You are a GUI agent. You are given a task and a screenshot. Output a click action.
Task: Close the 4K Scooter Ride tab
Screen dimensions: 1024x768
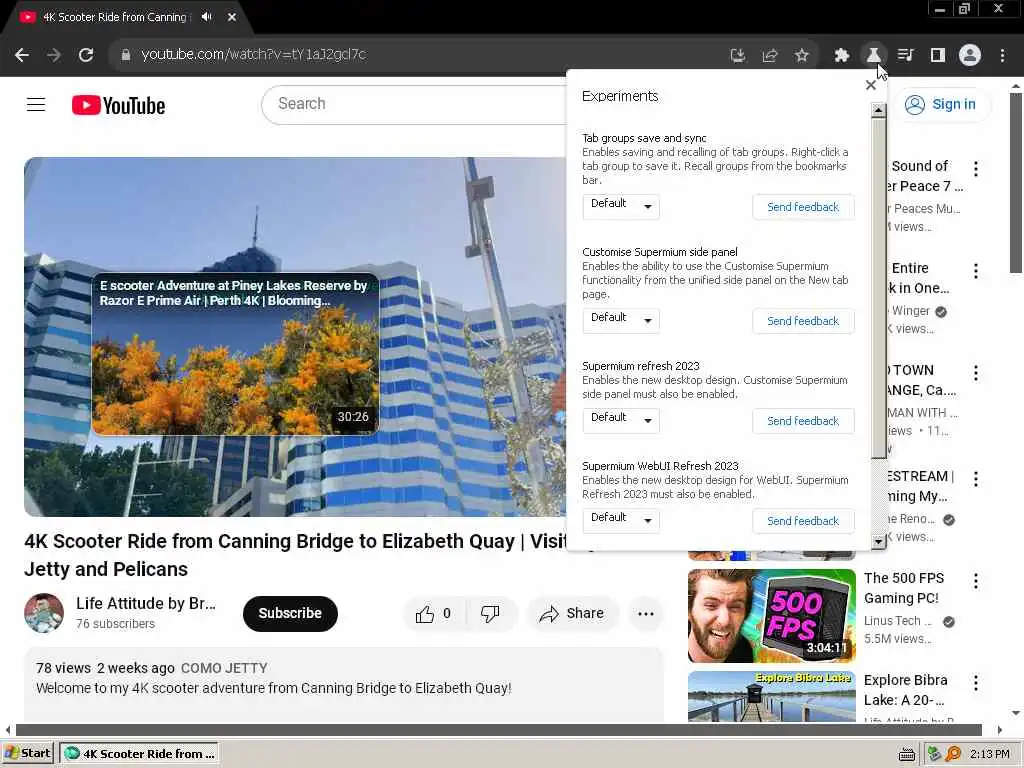(x=232, y=17)
